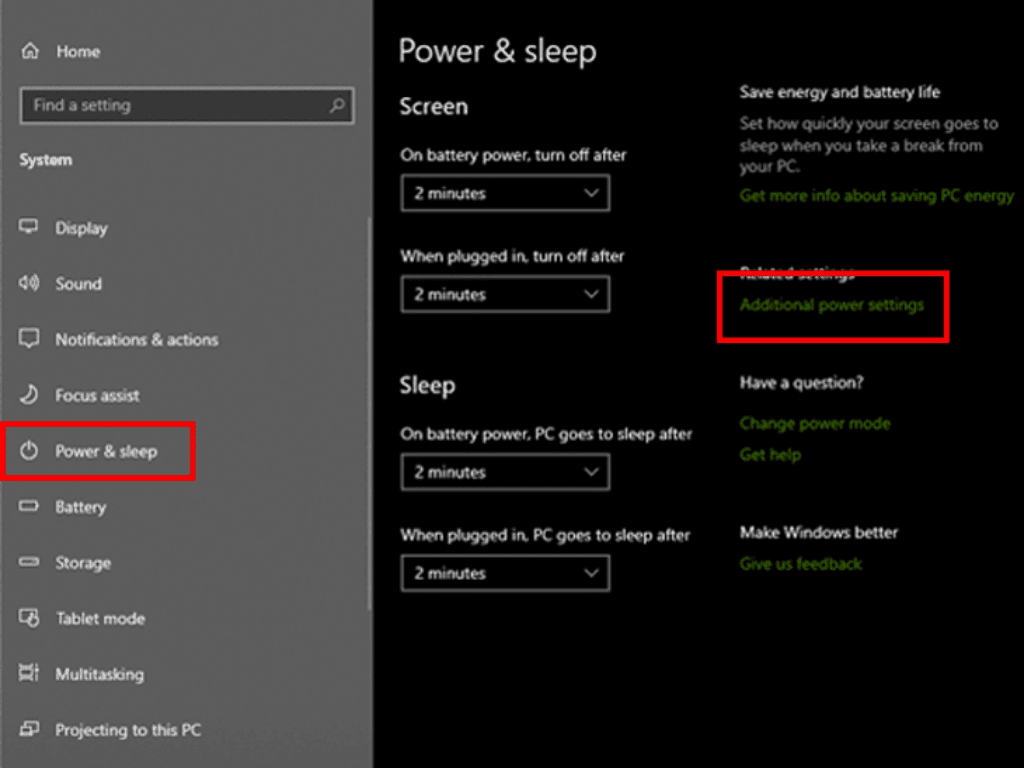This screenshot has height=768, width=1024.
Task: Open Projecting to this PC settings
Action: (x=128, y=730)
